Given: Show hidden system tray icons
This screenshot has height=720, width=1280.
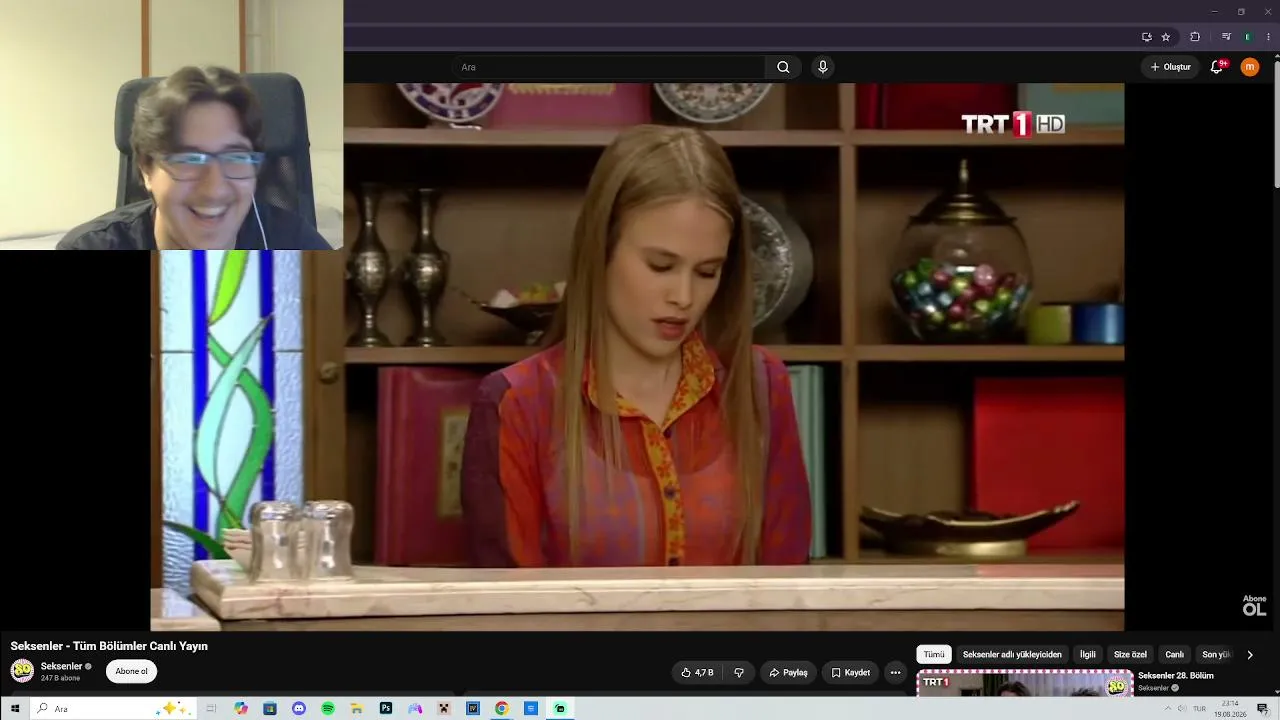Looking at the screenshot, I should pos(1167,709).
